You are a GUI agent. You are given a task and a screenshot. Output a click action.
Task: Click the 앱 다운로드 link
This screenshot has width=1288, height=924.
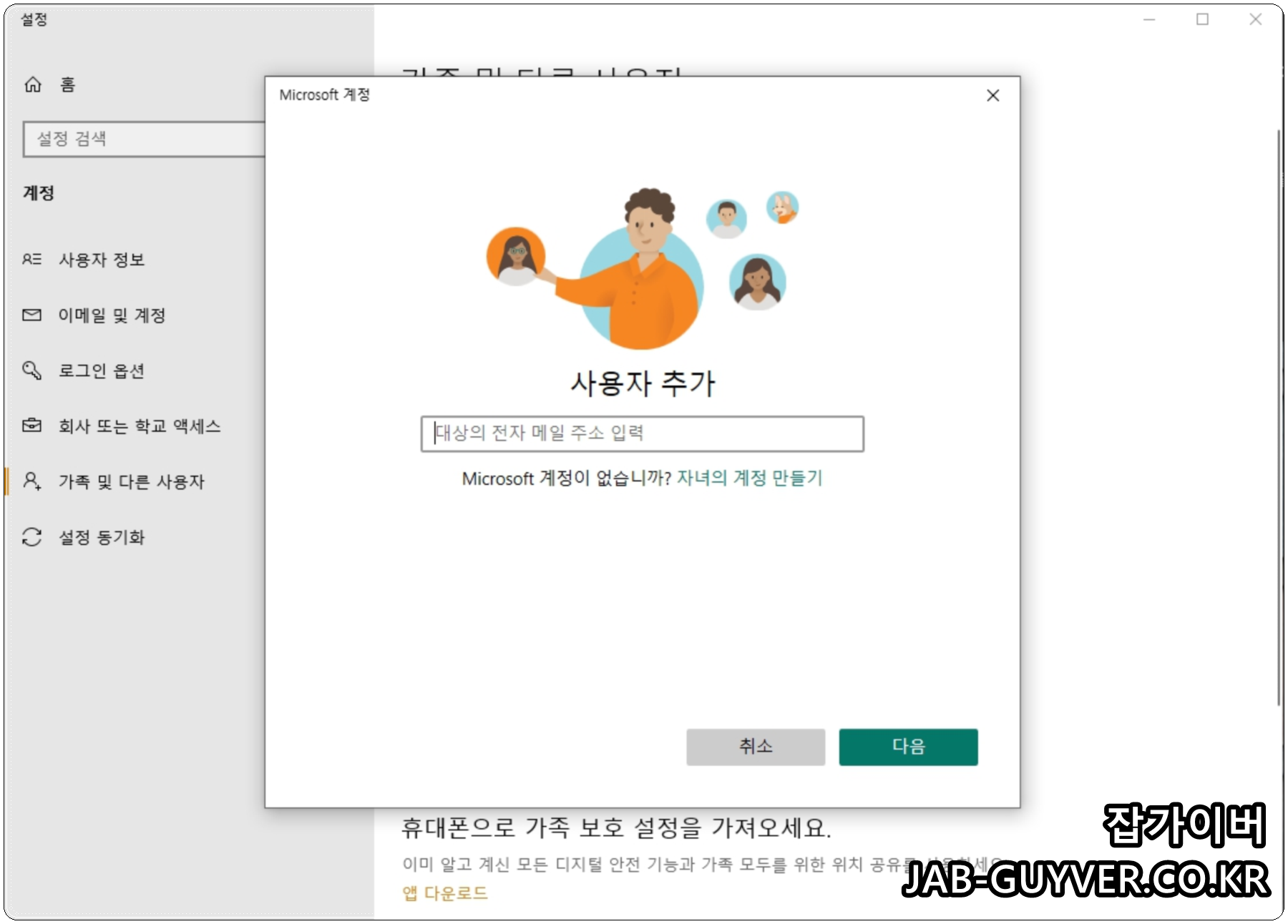click(x=445, y=893)
